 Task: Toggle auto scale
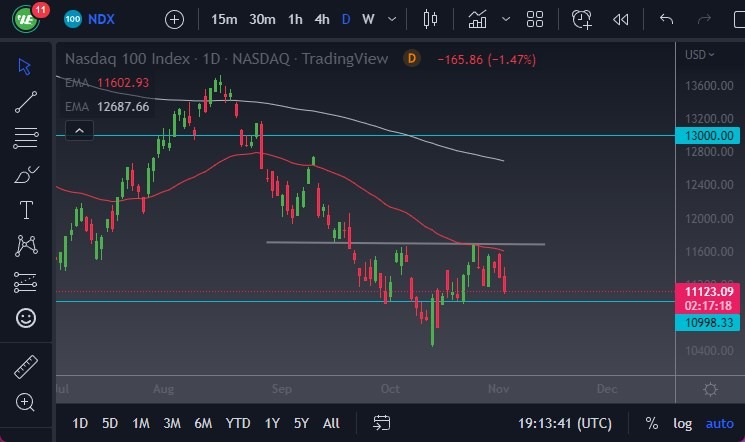tap(719, 423)
